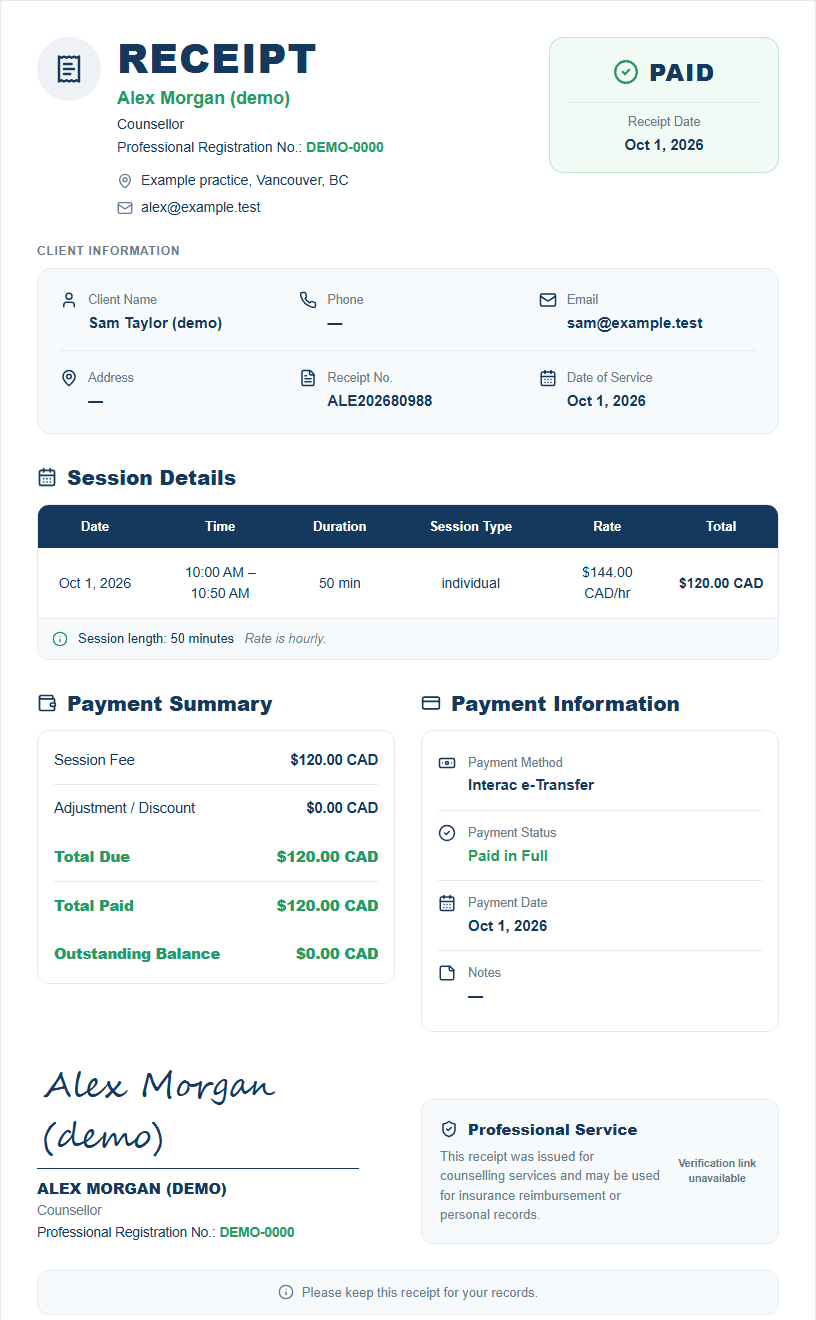Click the '50 min' duration cell
The image size is (816, 1320).
[340, 583]
